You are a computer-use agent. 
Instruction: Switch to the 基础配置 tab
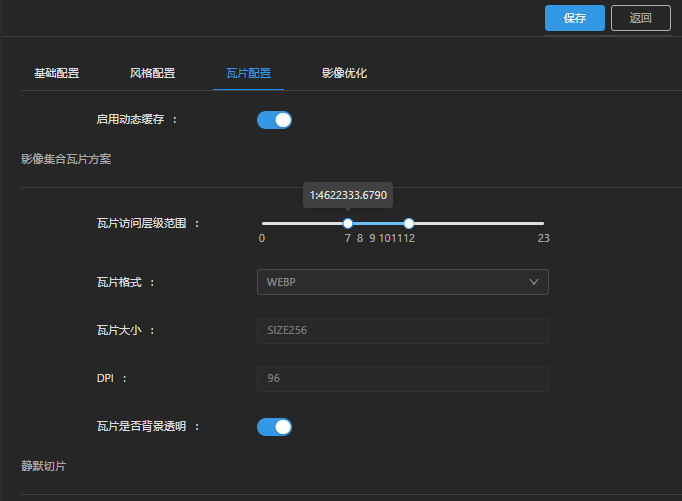pyautogui.click(x=57, y=73)
